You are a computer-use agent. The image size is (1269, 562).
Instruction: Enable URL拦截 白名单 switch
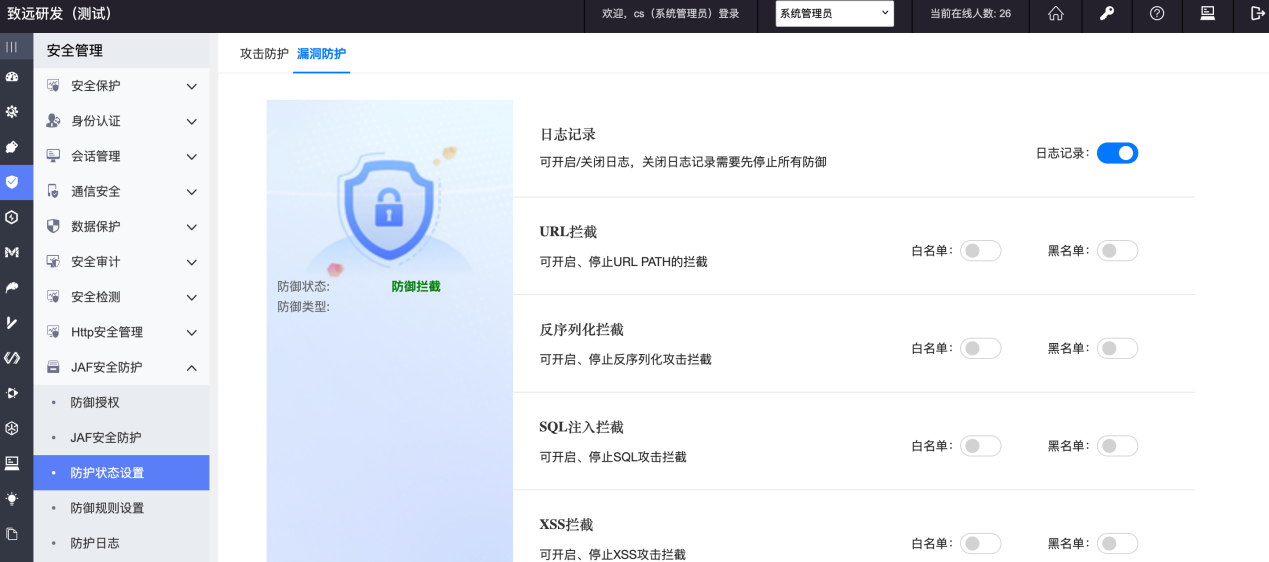pos(980,251)
